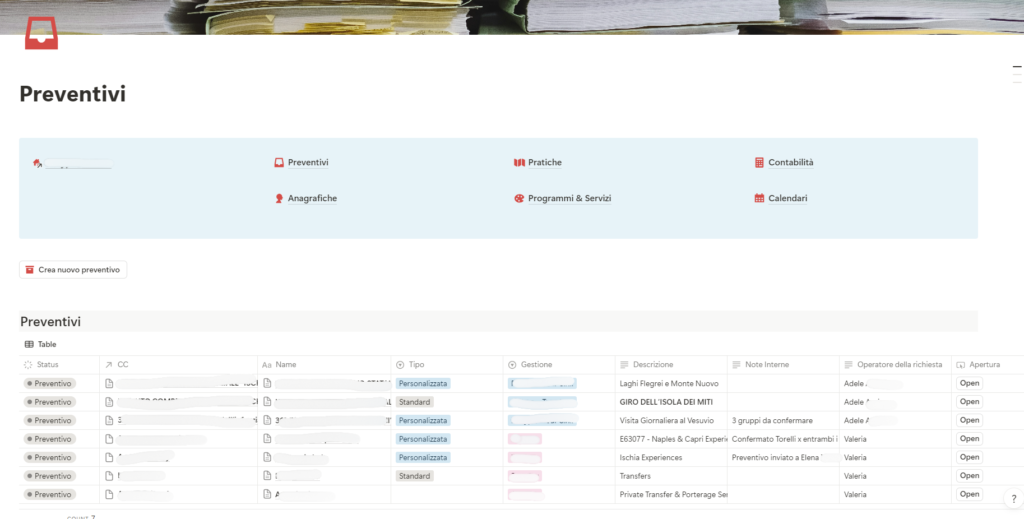Select the Table view tab
Viewport: 1024px width, 519px height.
pos(40,344)
